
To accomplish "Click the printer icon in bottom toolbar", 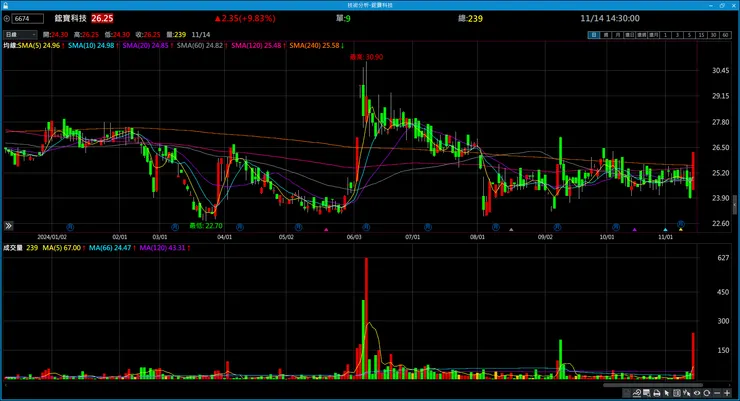I will pos(656,393).
